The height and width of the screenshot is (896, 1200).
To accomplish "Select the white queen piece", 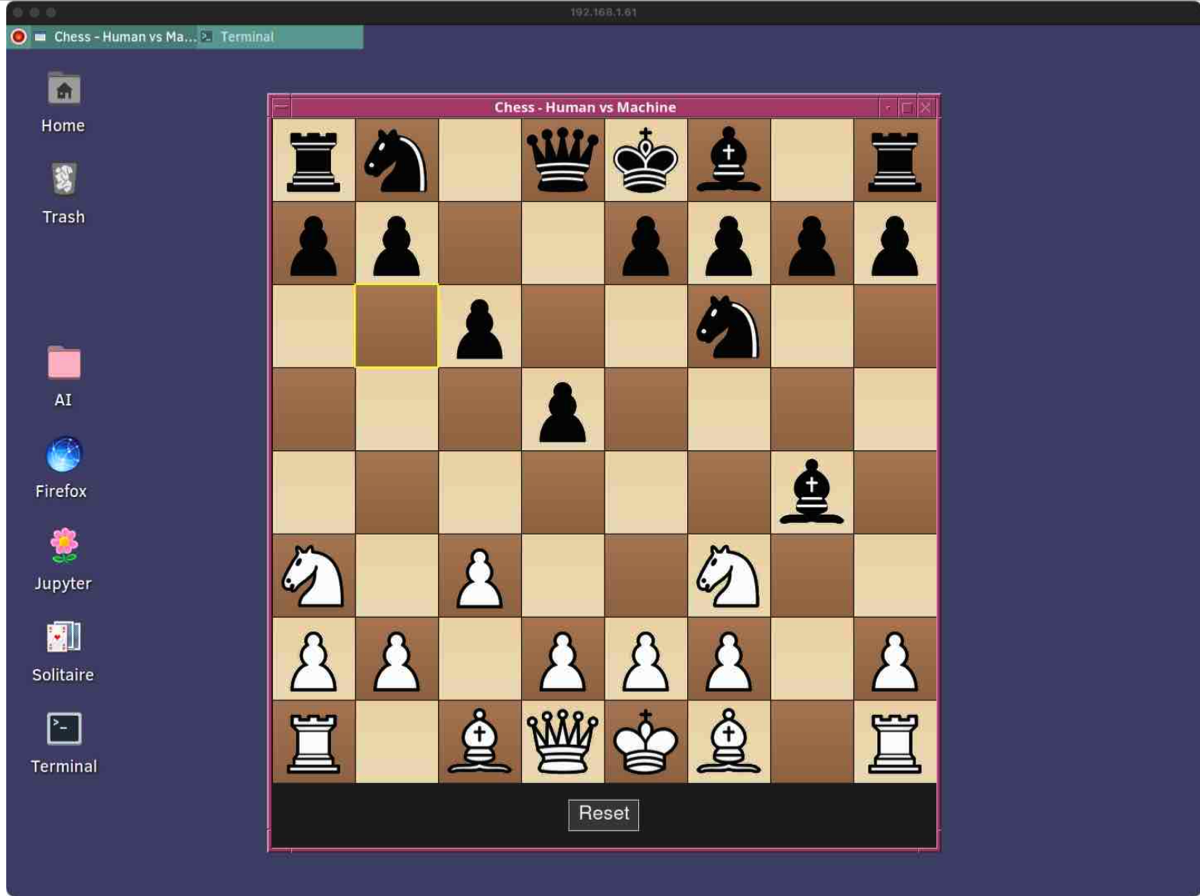I will coord(562,742).
